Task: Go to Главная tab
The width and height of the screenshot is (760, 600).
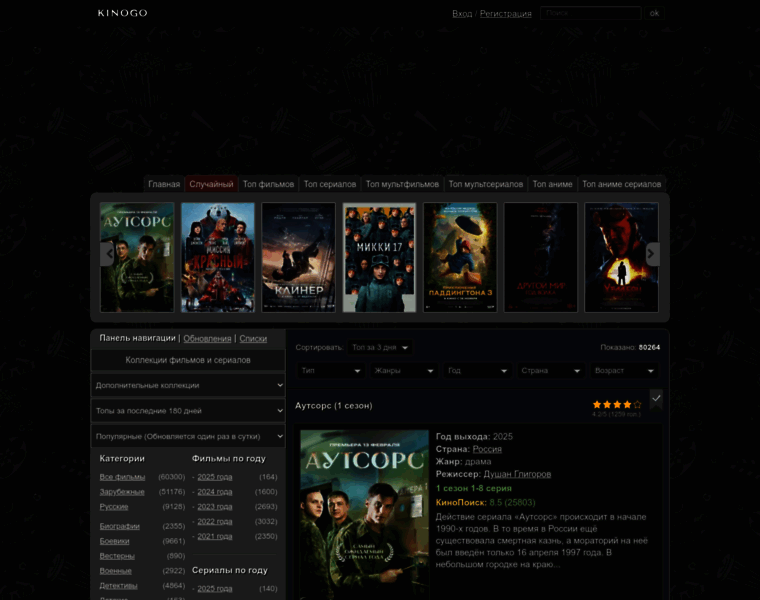Action: coord(164,184)
